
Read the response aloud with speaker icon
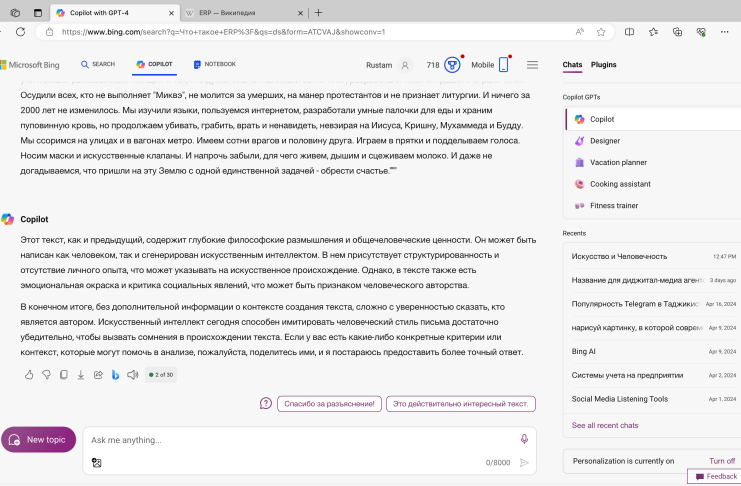point(133,375)
